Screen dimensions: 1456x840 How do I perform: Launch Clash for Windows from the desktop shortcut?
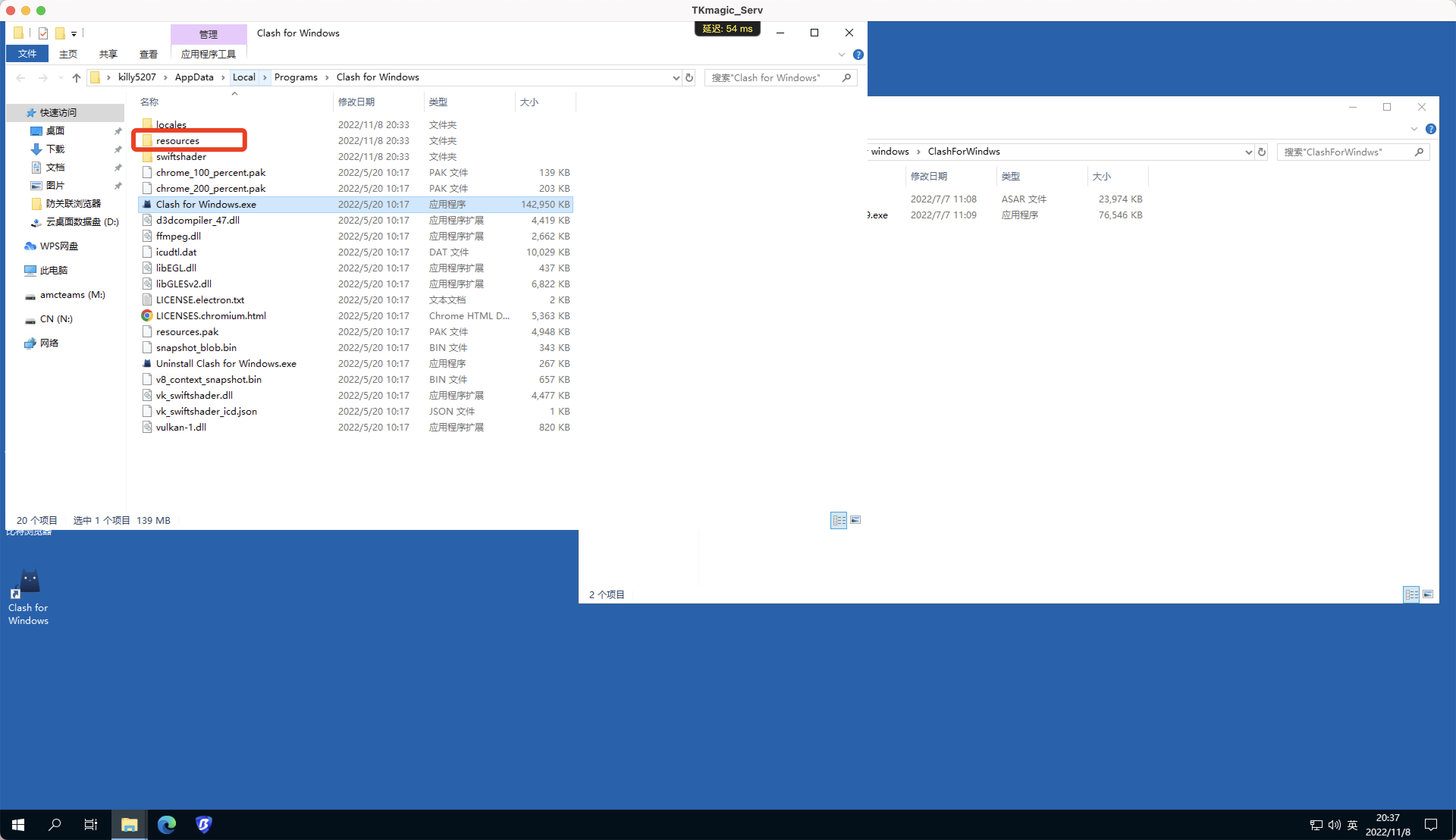tap(28, 586)
